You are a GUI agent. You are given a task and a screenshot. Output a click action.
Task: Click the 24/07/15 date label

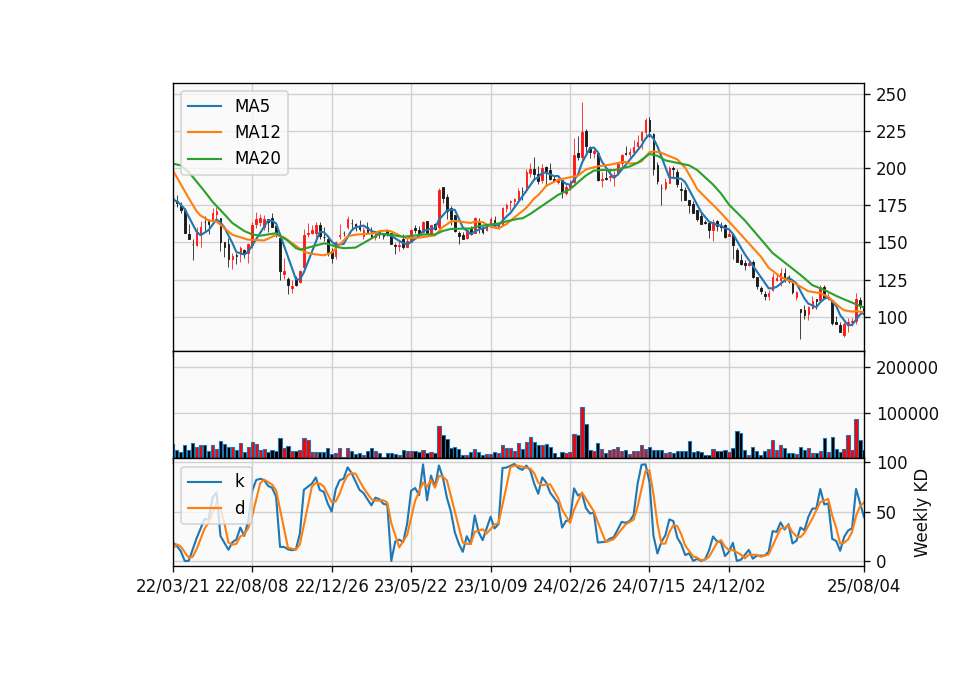(648, 586)
